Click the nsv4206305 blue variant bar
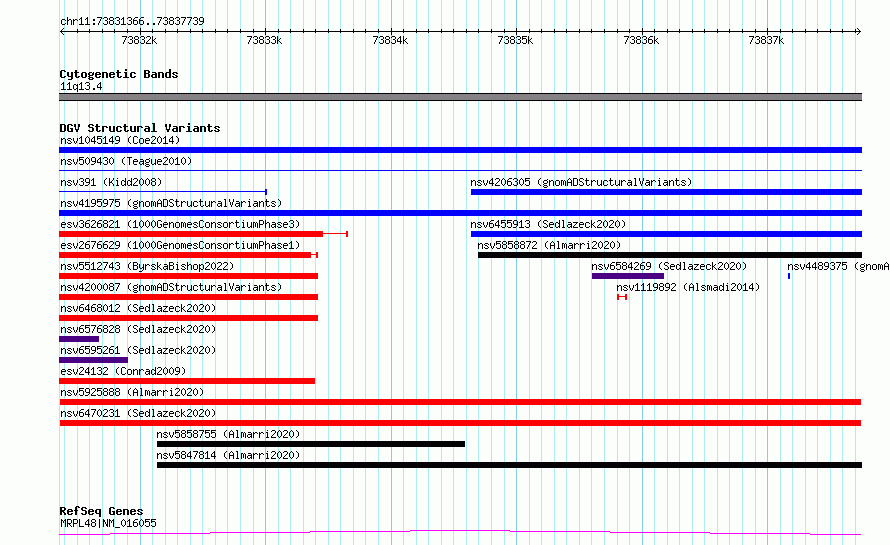This screenshot has height=545, width=890. coord(666,192)
